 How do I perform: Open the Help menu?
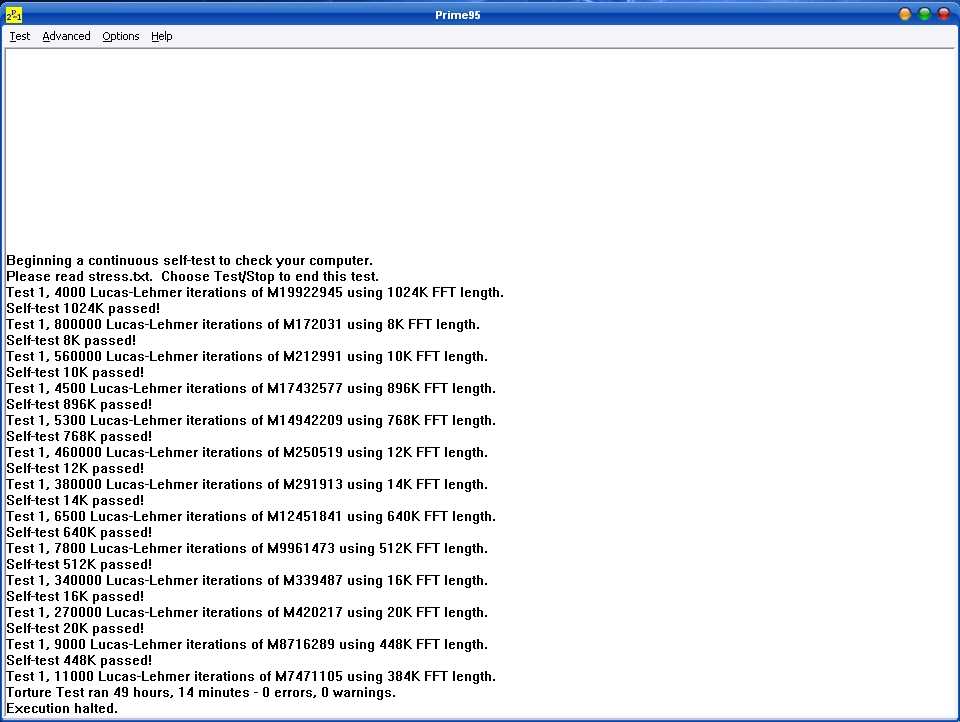[162, 36]
